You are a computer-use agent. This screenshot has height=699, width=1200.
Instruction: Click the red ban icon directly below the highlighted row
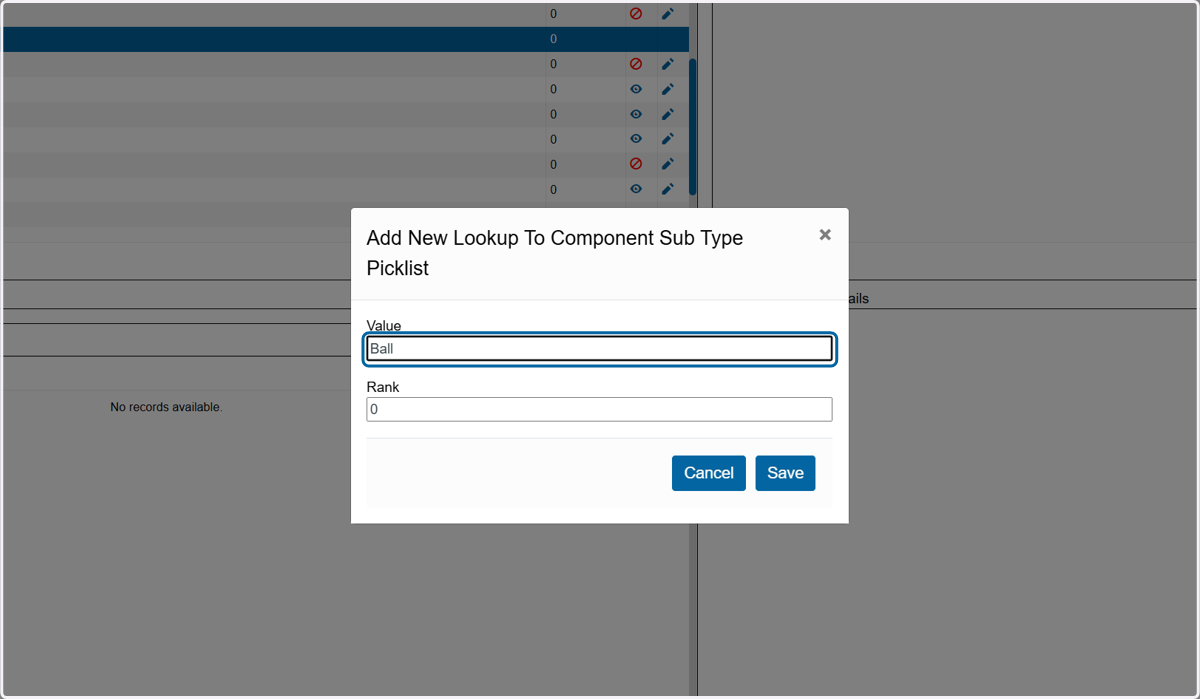pos(636,64)
